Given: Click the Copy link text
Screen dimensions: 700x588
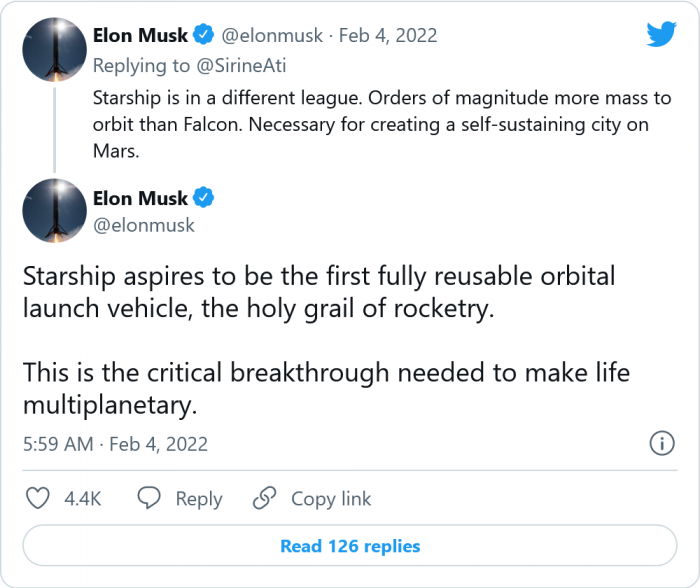Looking at the screenshot, I should [331, 498].
